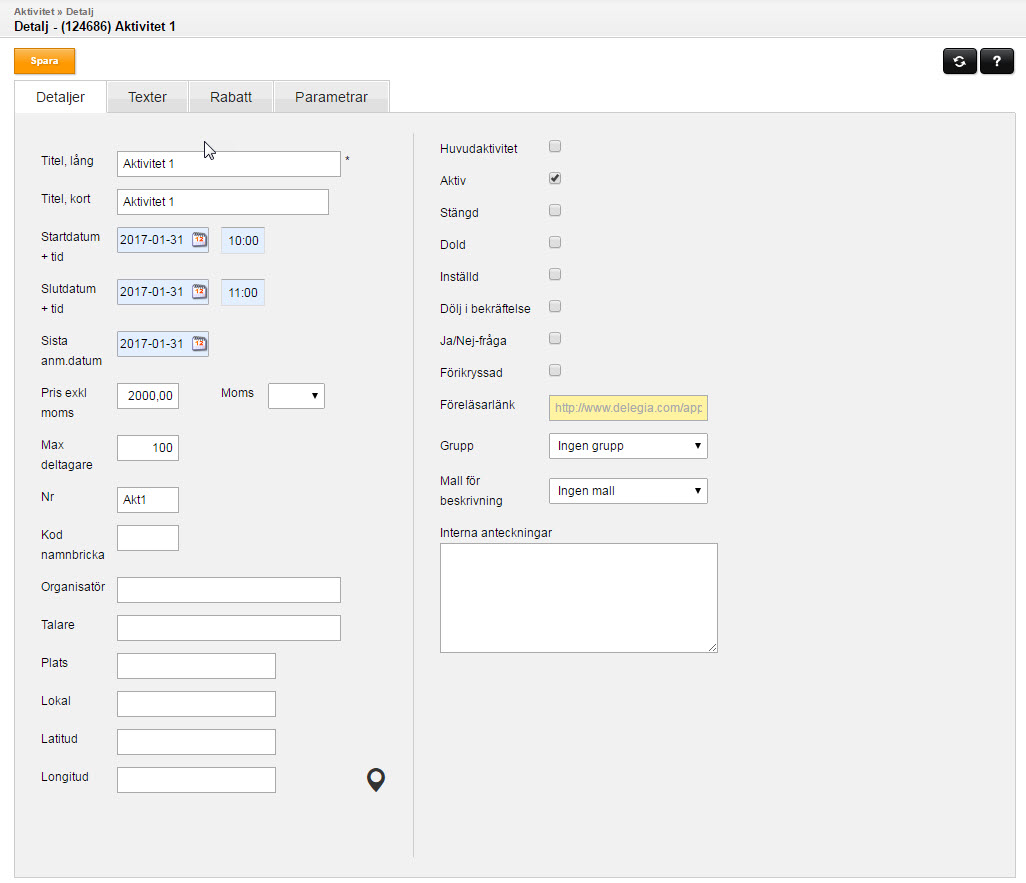Focus the Lokal input field

(196, 704)
